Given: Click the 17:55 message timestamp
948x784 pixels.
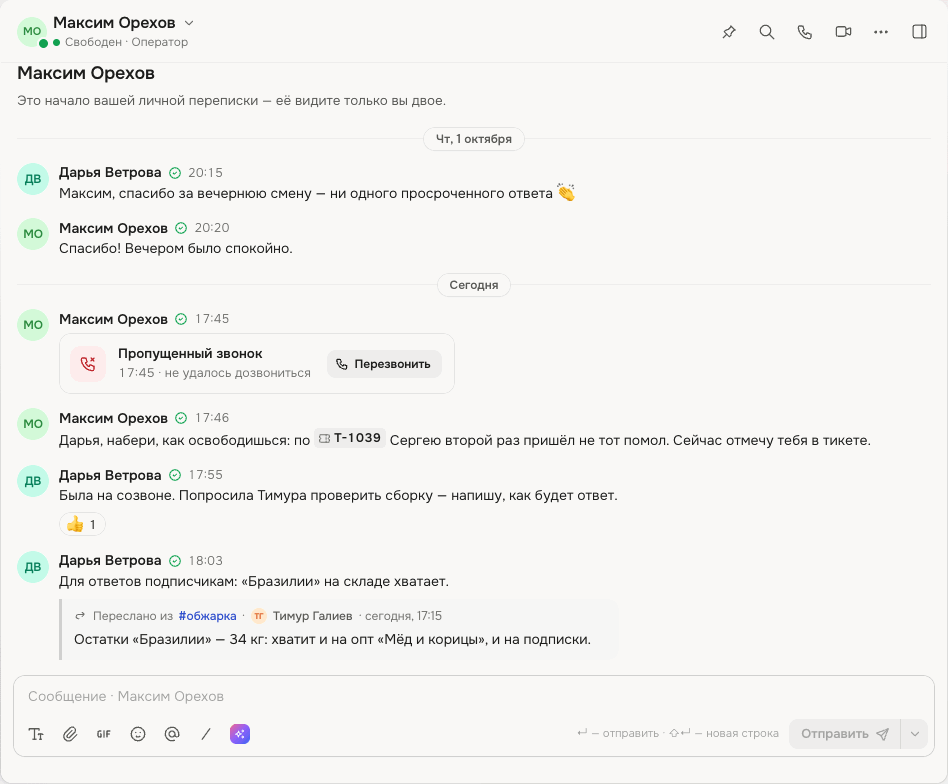Looking at the screenshot, I should 206,475.
